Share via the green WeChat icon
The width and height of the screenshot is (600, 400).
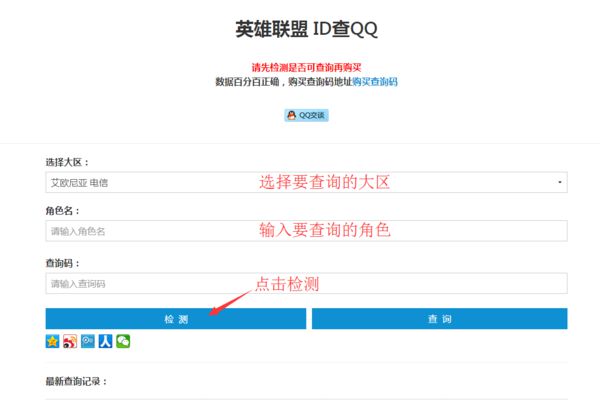pyautogui.click(x=123, y=341)
